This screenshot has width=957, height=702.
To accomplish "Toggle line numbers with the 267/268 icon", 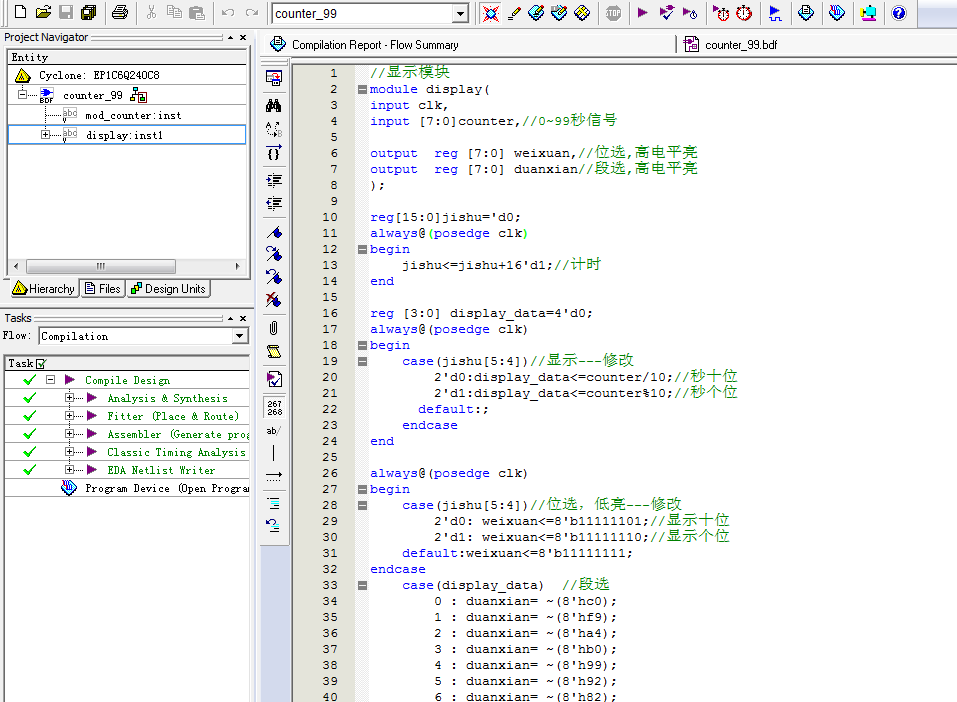I will click(274, 407).
